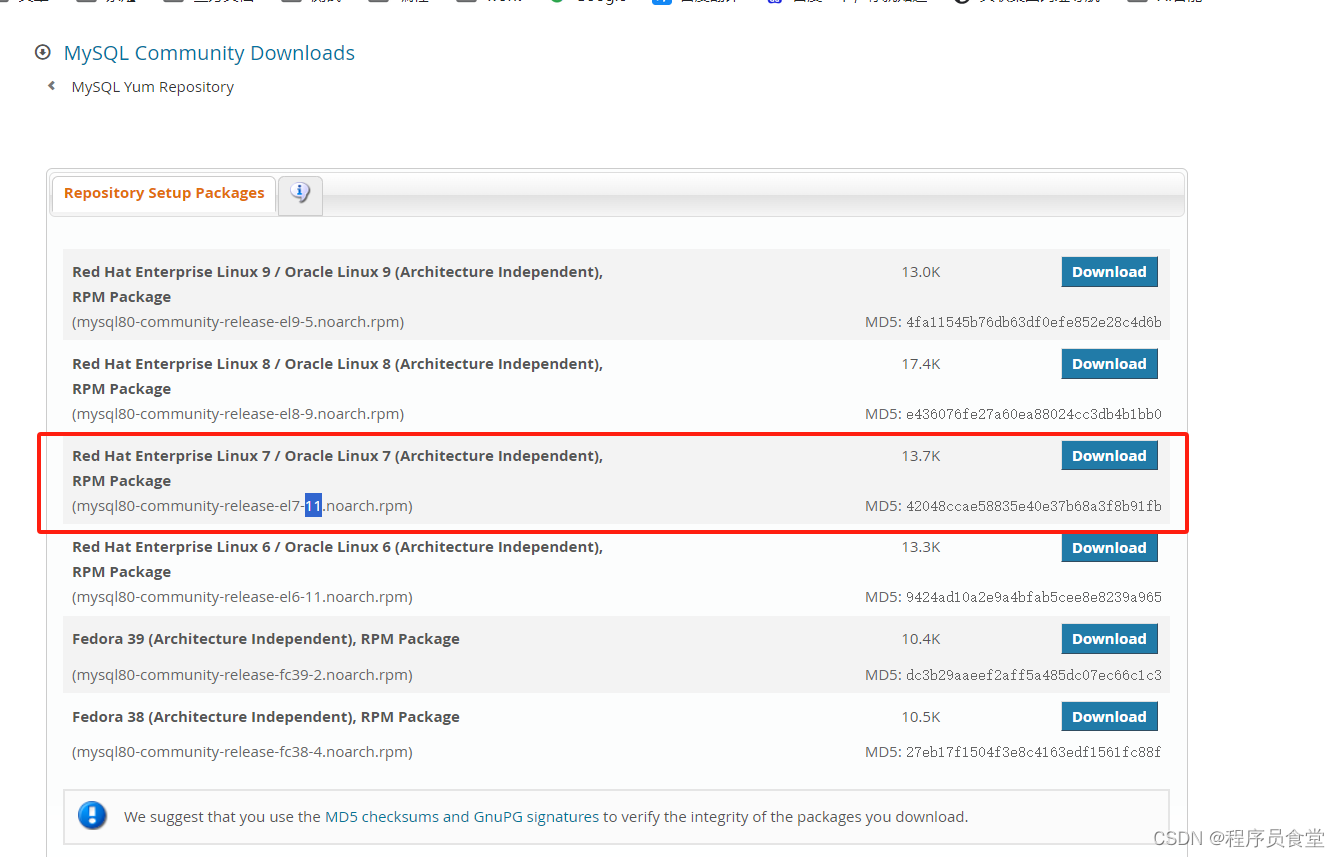Download the Red Hat Enterprise Linux 8 RPM package
Image resolution: width=1340 pixels, height=857 pixels.
(x=1109, y=363)
